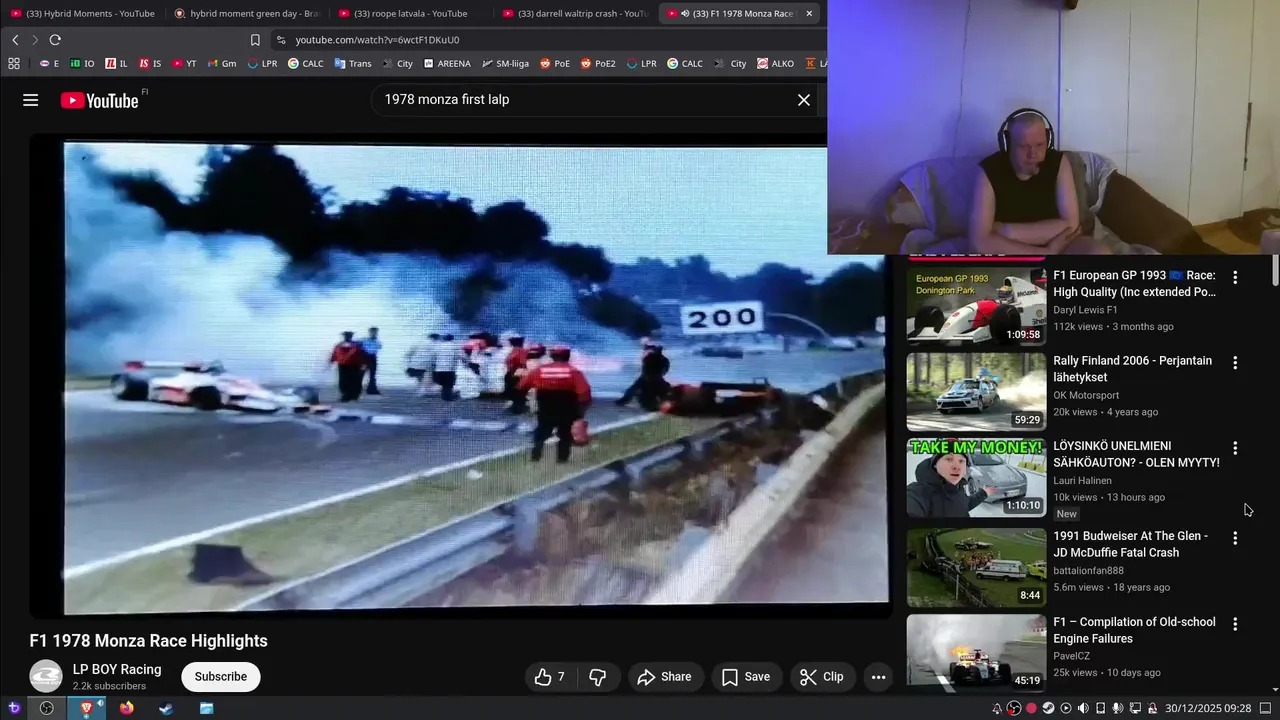Open the clock showing 30/12/2025 09:28
The image size is (1280, 720).
click(x=1208, y=708)
